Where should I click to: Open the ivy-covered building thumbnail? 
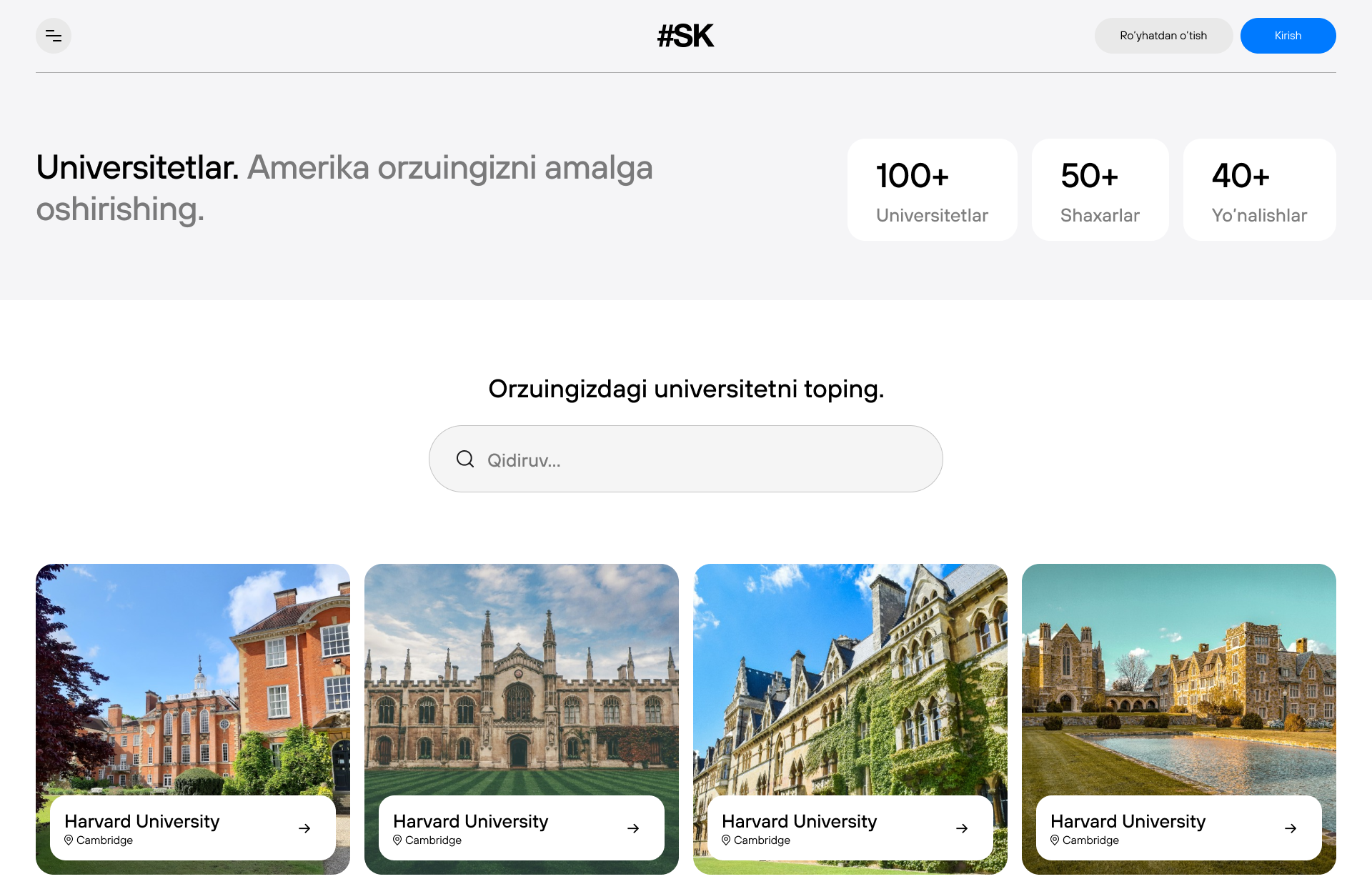850,679
